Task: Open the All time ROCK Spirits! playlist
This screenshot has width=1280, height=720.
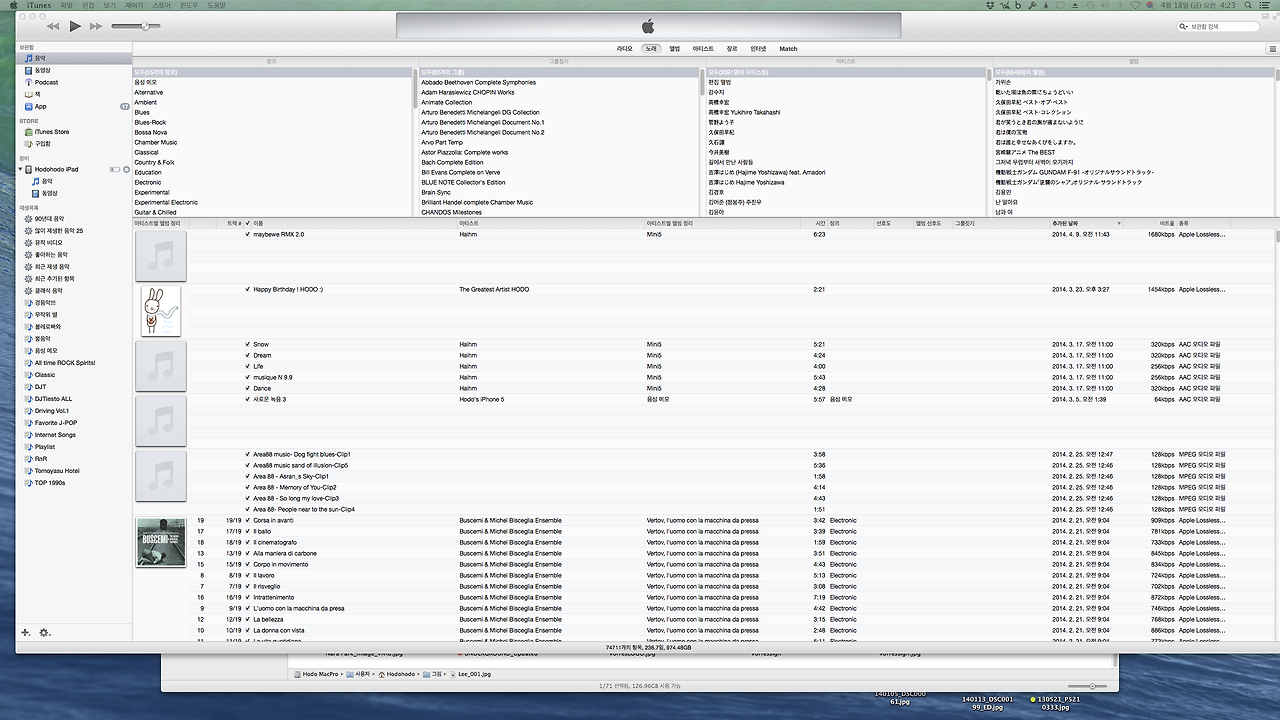Action: [65, 363]
